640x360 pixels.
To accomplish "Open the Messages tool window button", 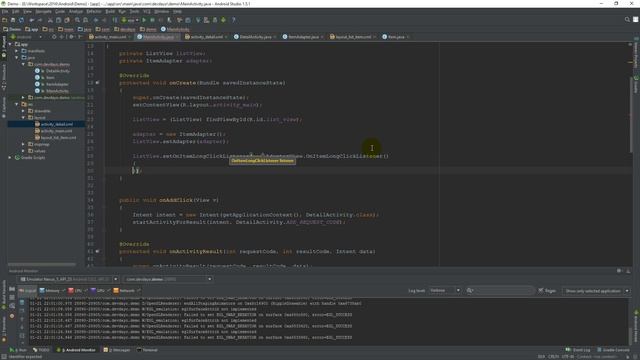I will (117, 350).
